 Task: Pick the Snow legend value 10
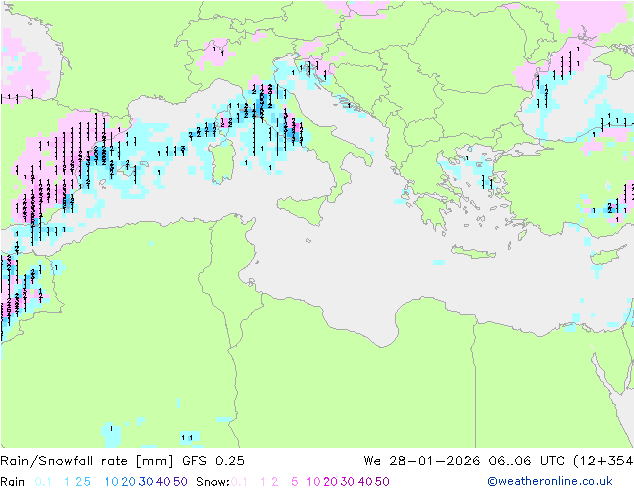point(313,482)
